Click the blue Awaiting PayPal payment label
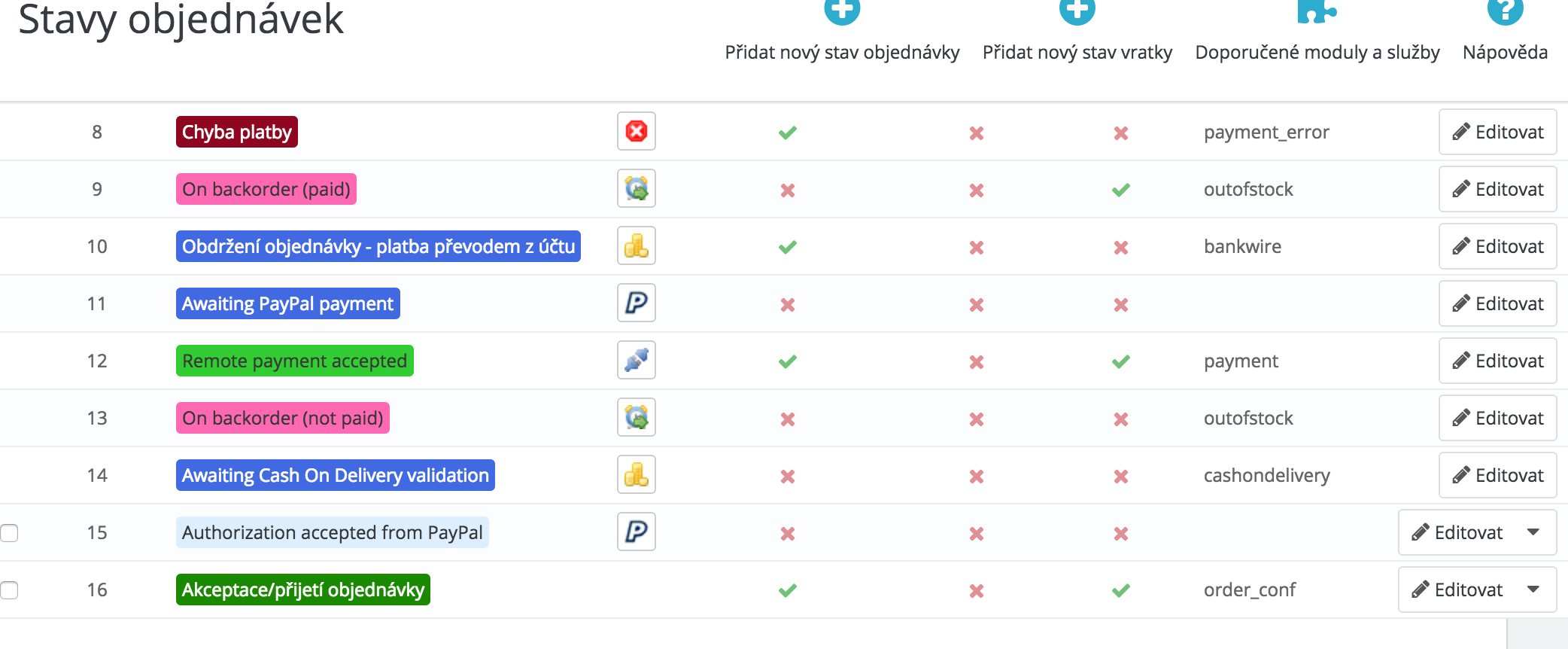The image size is (1568, 649). pyautogui.click(x=287, y=303)
